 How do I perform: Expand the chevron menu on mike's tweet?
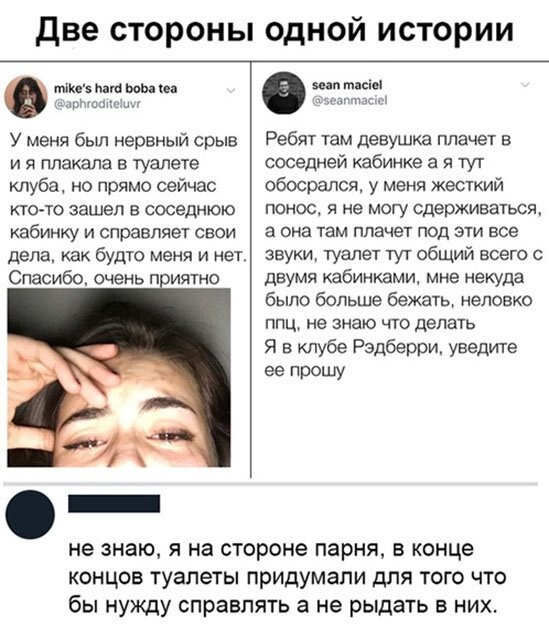point(231,91)
